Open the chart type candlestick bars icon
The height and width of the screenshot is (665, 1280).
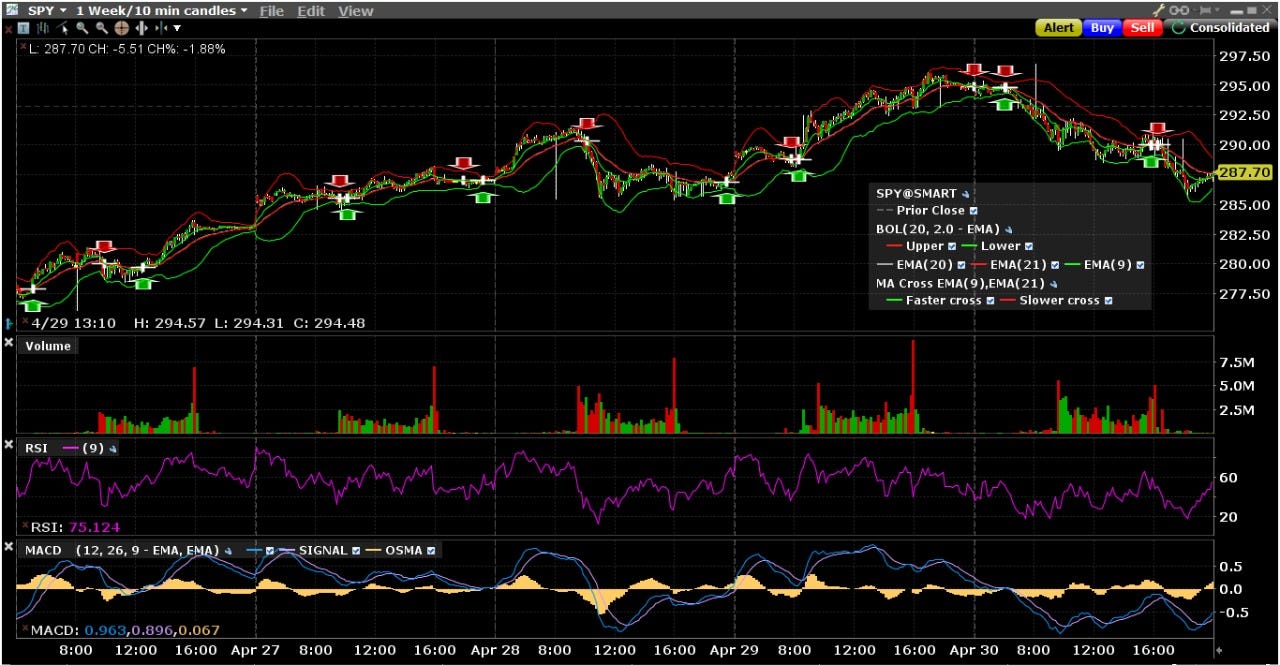(x=43, y=28)
